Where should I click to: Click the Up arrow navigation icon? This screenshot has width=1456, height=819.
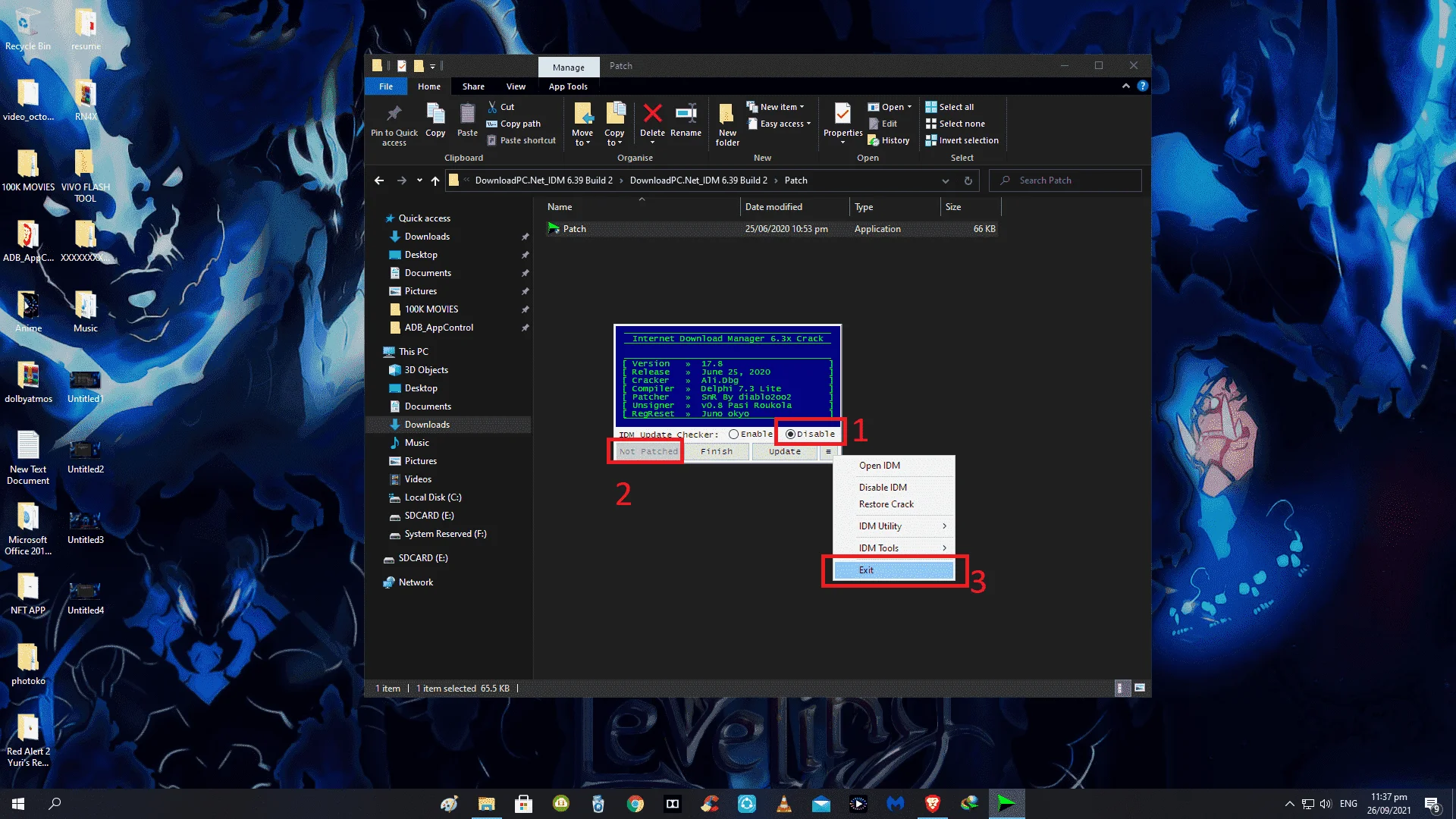[435, 180]
